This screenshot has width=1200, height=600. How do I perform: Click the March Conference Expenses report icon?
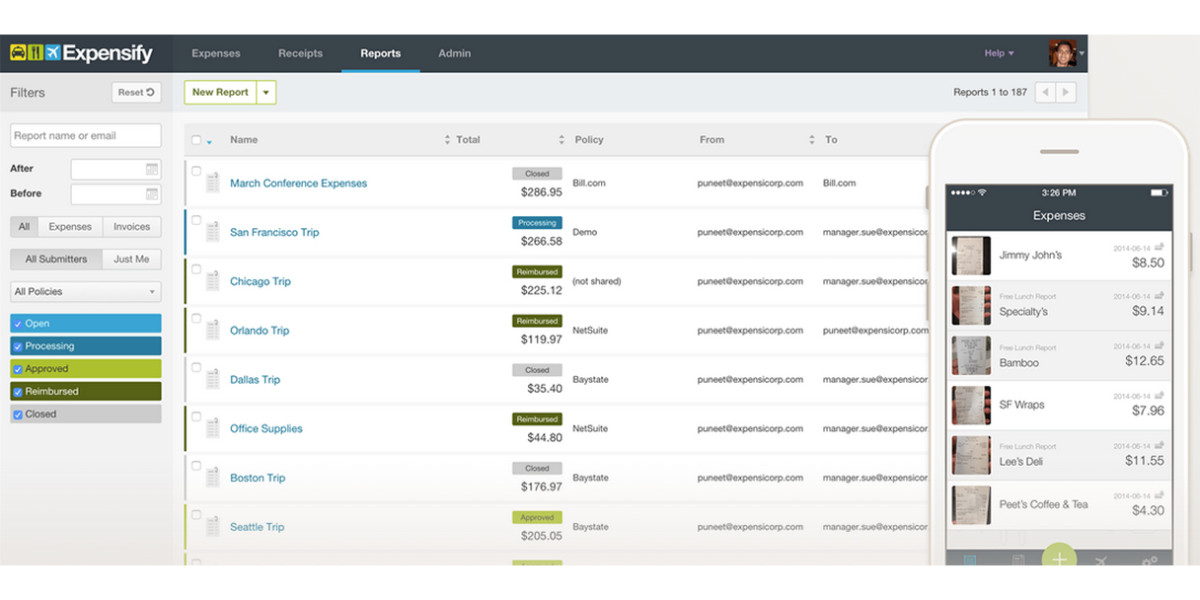coord(212,183)
